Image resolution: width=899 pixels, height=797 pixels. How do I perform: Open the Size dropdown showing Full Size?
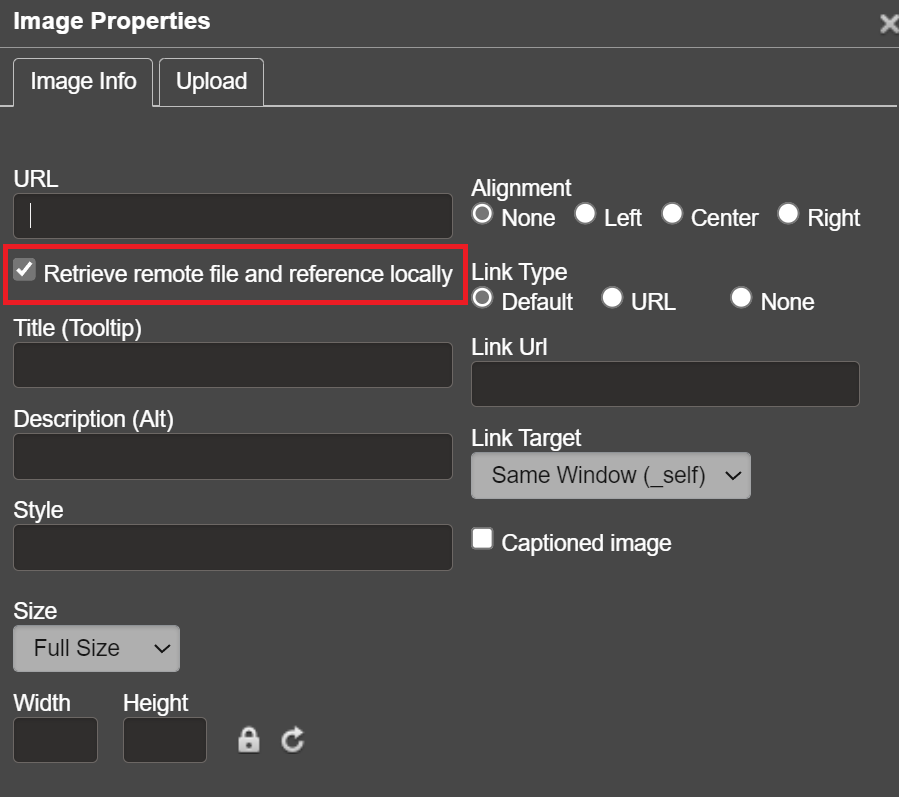pos(96,648)
